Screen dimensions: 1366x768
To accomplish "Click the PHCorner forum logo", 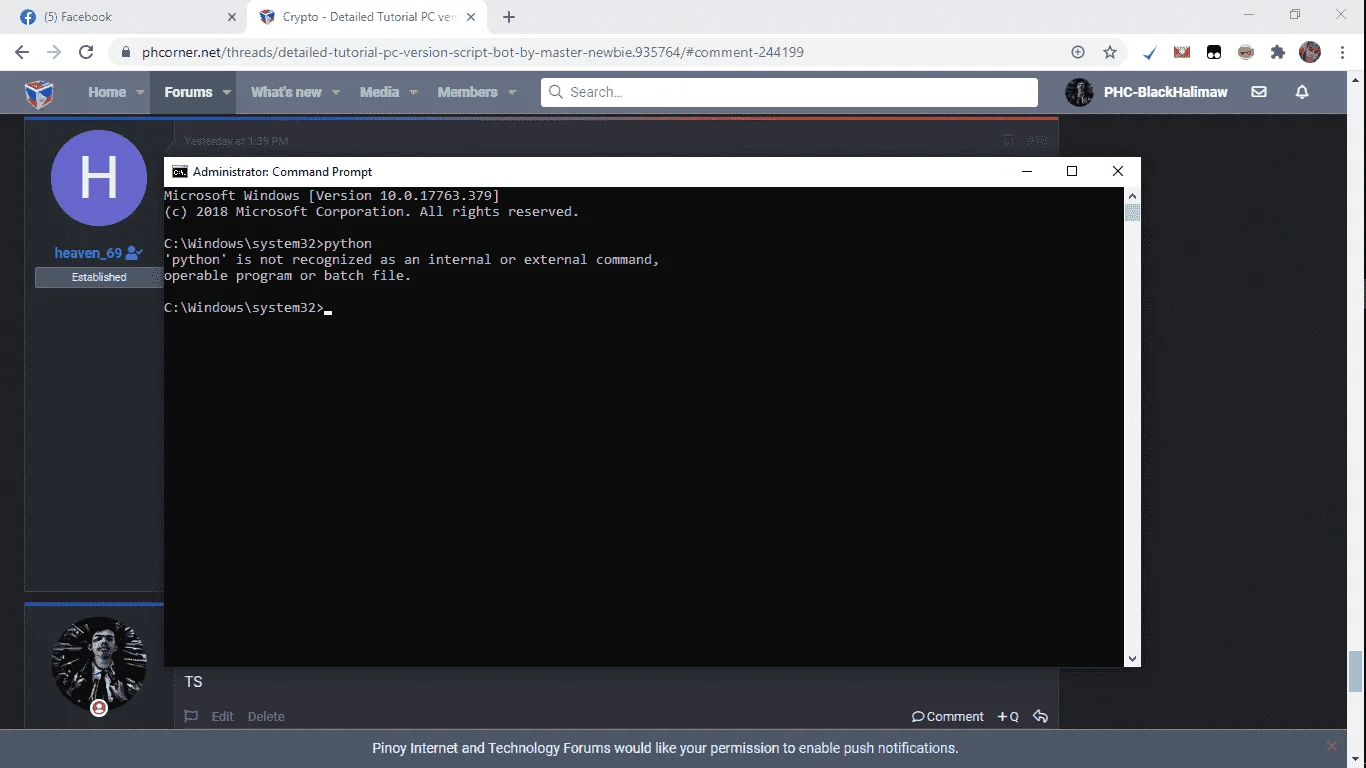I will tap(39, 93).
